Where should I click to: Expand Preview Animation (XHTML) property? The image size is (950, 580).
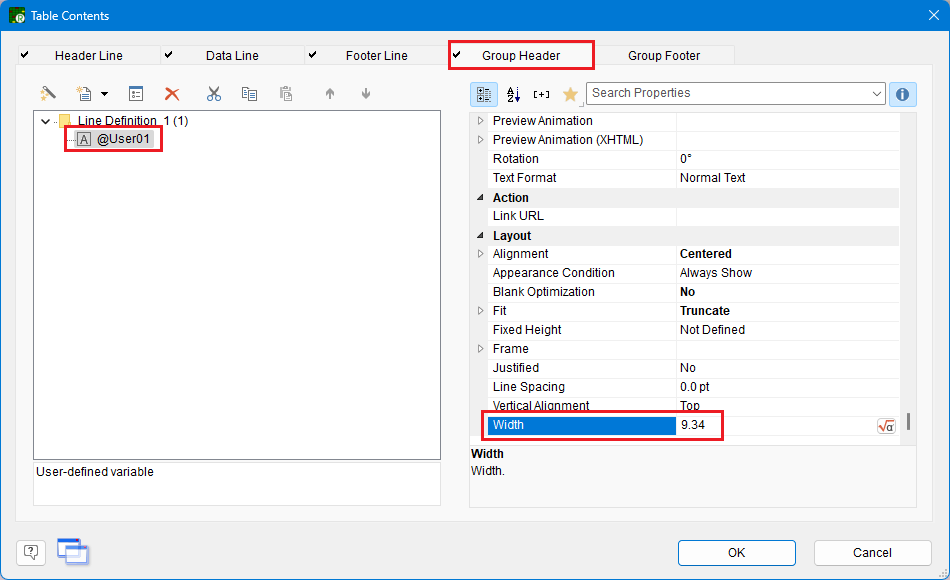coord(480,139)
